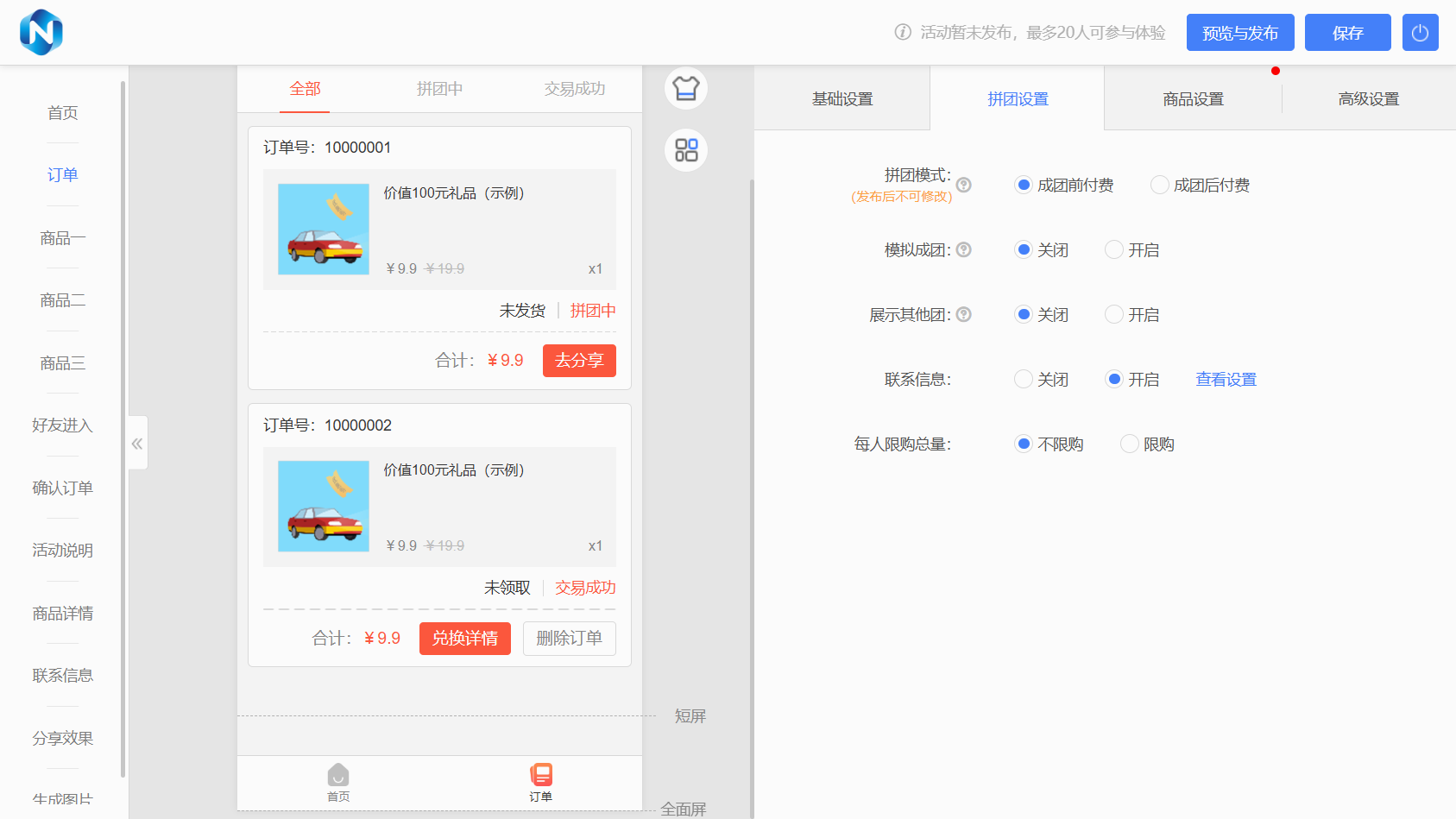This screenshot has width=1456, height=819.
Task: Click the 预览与发布 button
Action: (1240, 32)
